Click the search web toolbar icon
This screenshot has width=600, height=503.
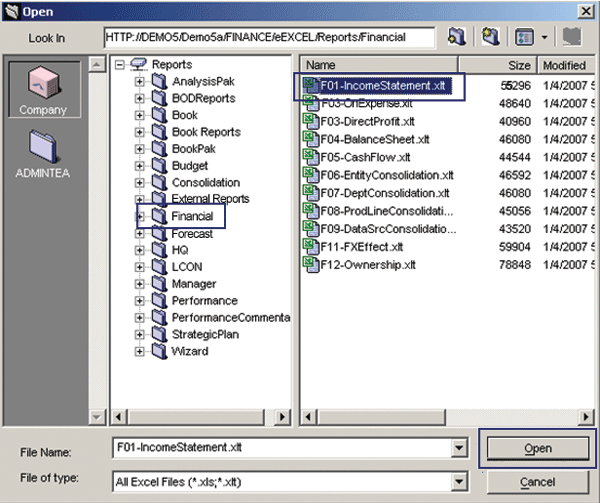coord(490,37)
